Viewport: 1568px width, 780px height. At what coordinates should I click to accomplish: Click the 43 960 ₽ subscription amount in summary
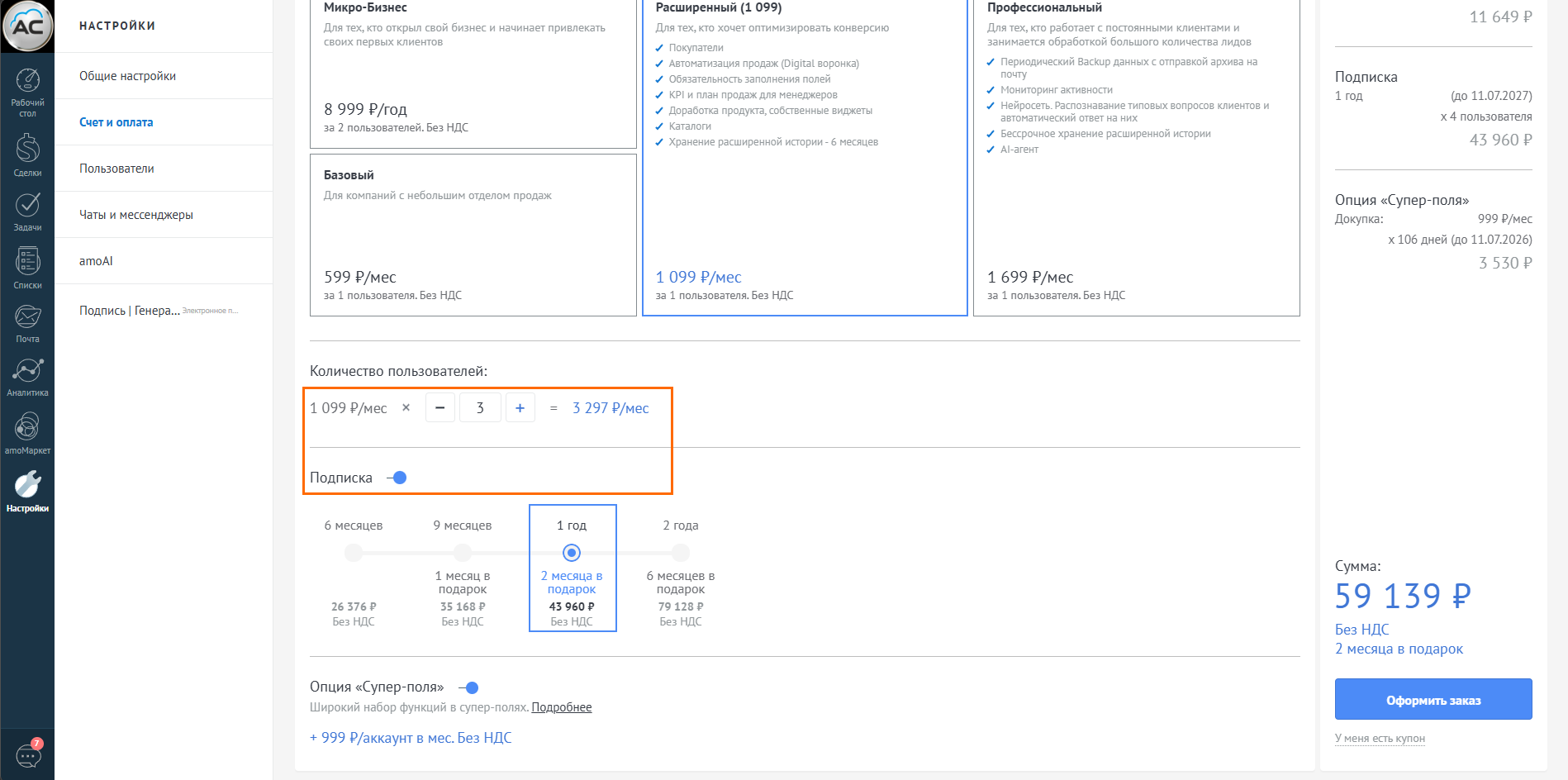1500,140
